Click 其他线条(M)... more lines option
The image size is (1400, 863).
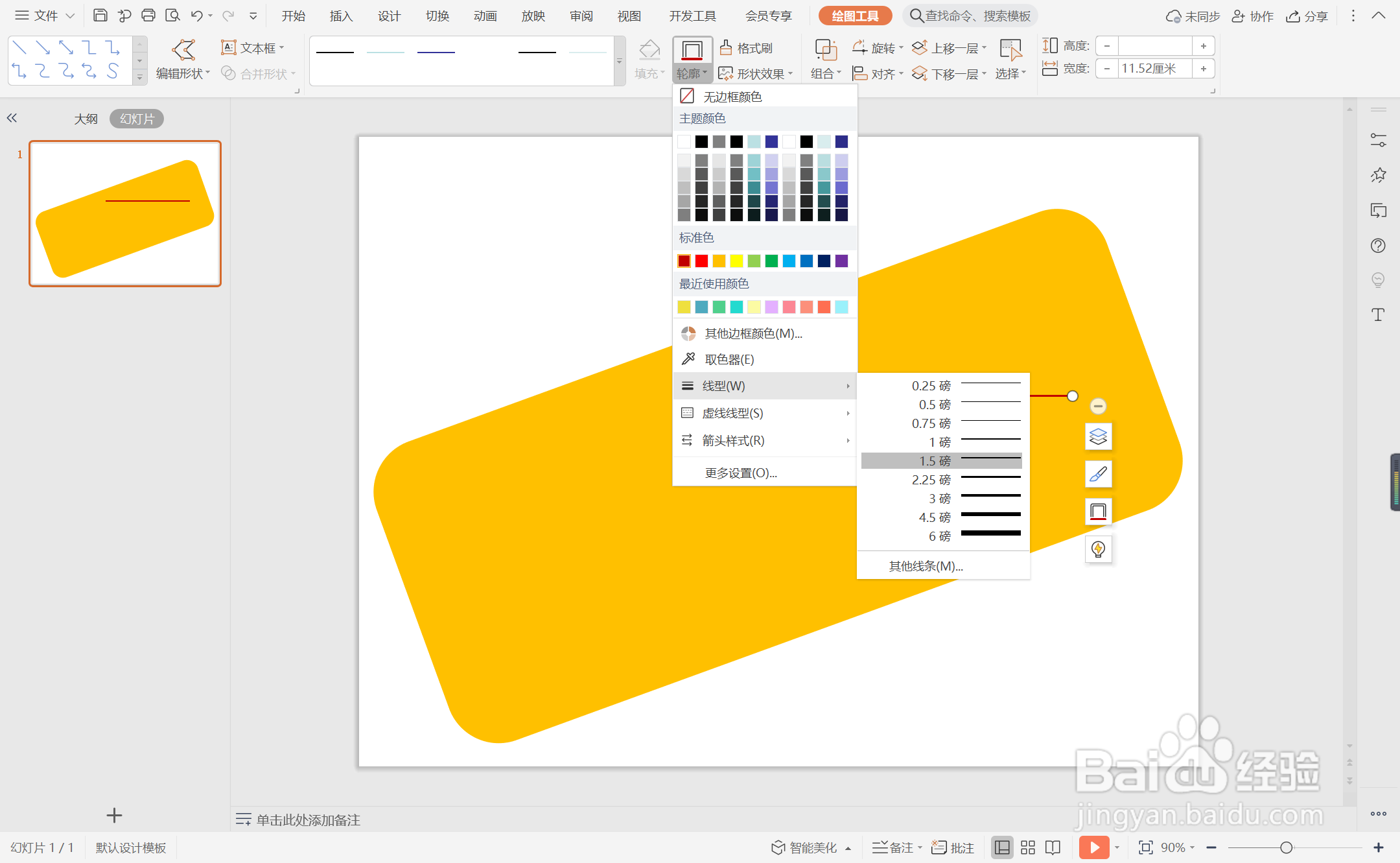pos(926,566)
